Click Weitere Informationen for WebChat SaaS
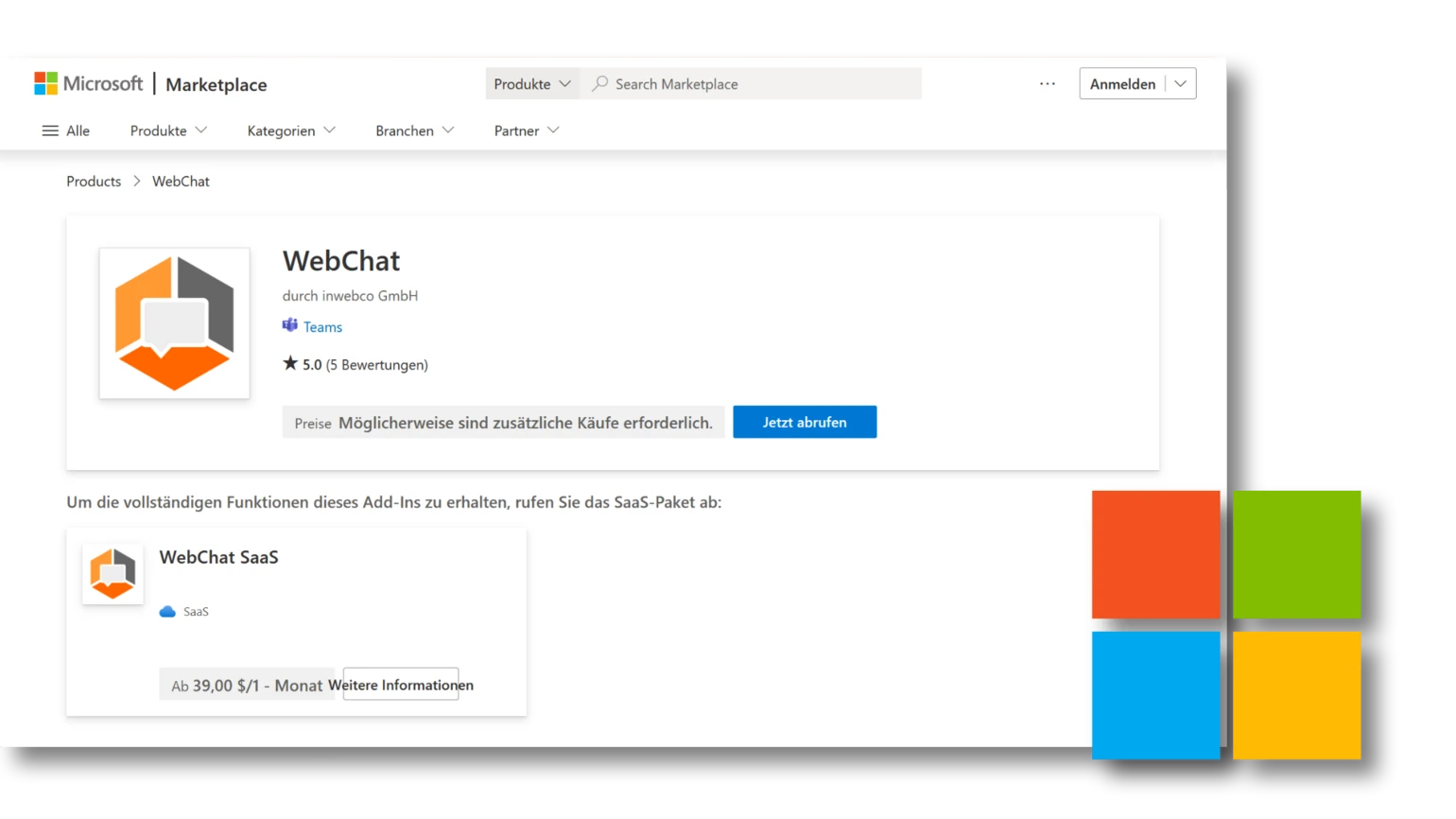The height and width of the screenshot is (819, 1456). pyautogui.click(x=401, y=684)
